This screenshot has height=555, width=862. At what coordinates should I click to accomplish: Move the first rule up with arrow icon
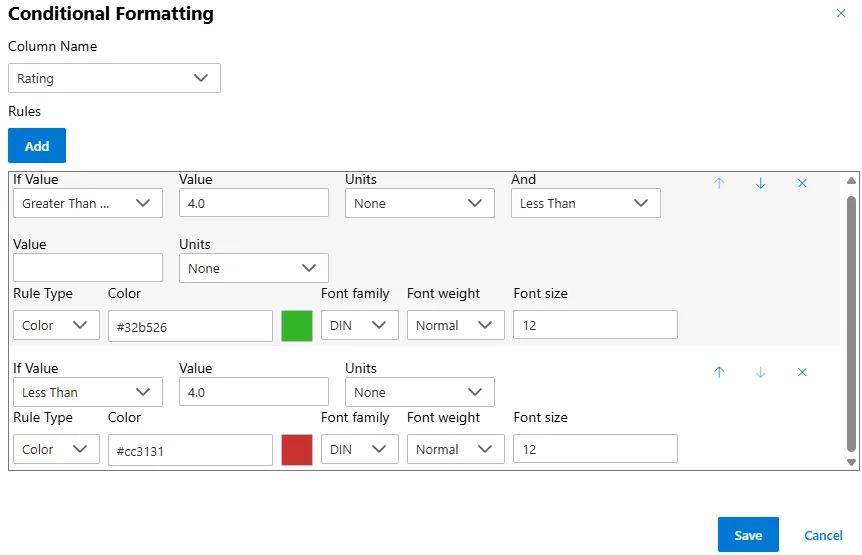coord(719,184)
